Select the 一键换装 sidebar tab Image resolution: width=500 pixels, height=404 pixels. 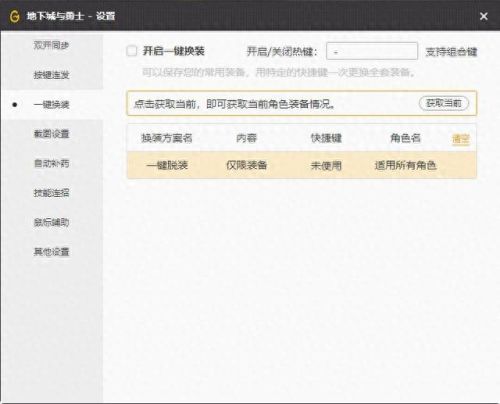click(51, 105)
